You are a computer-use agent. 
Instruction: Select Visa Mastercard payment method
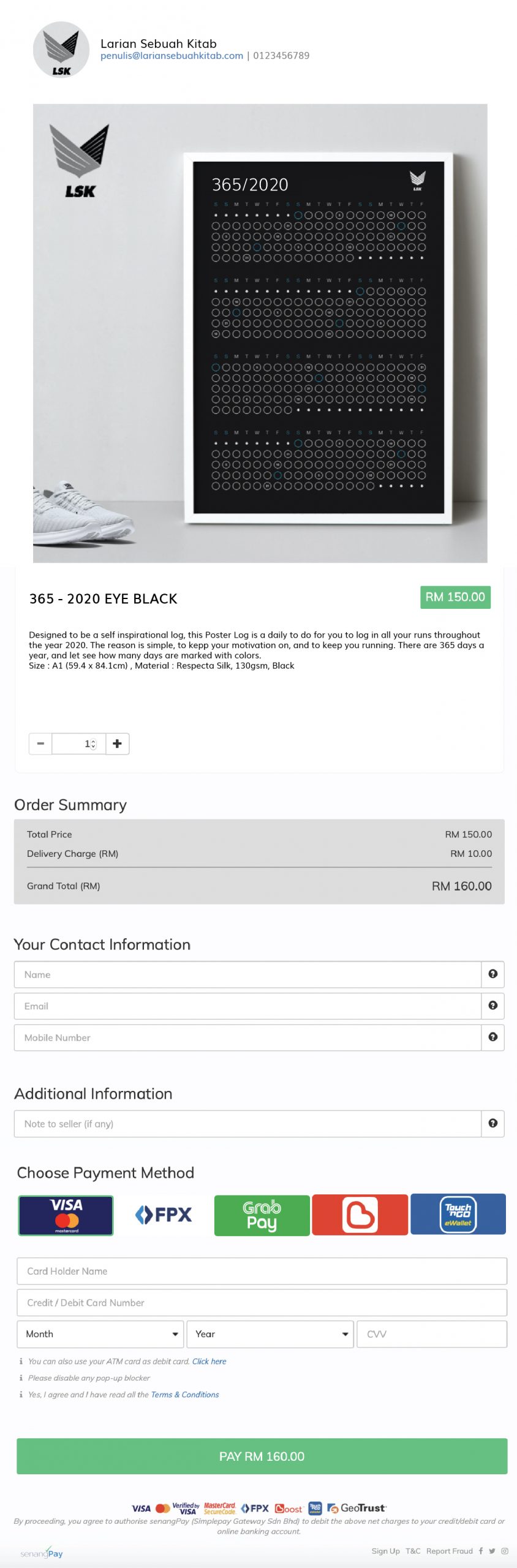click(x=66, y=1215)
